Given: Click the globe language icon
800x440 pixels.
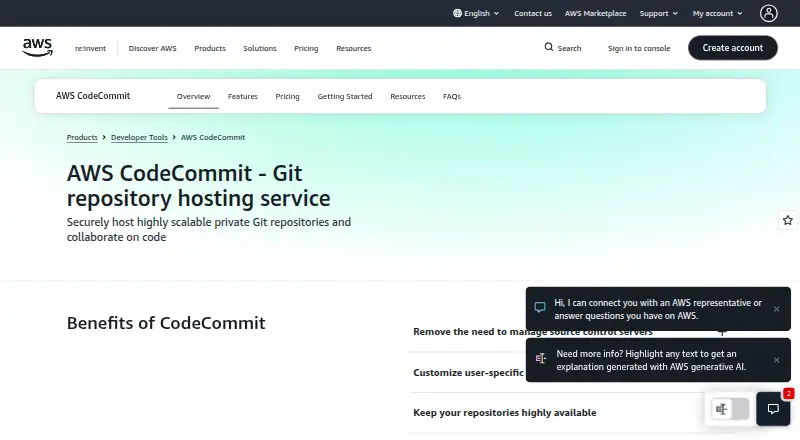Looking at the screenshot, I should [457, 13].
